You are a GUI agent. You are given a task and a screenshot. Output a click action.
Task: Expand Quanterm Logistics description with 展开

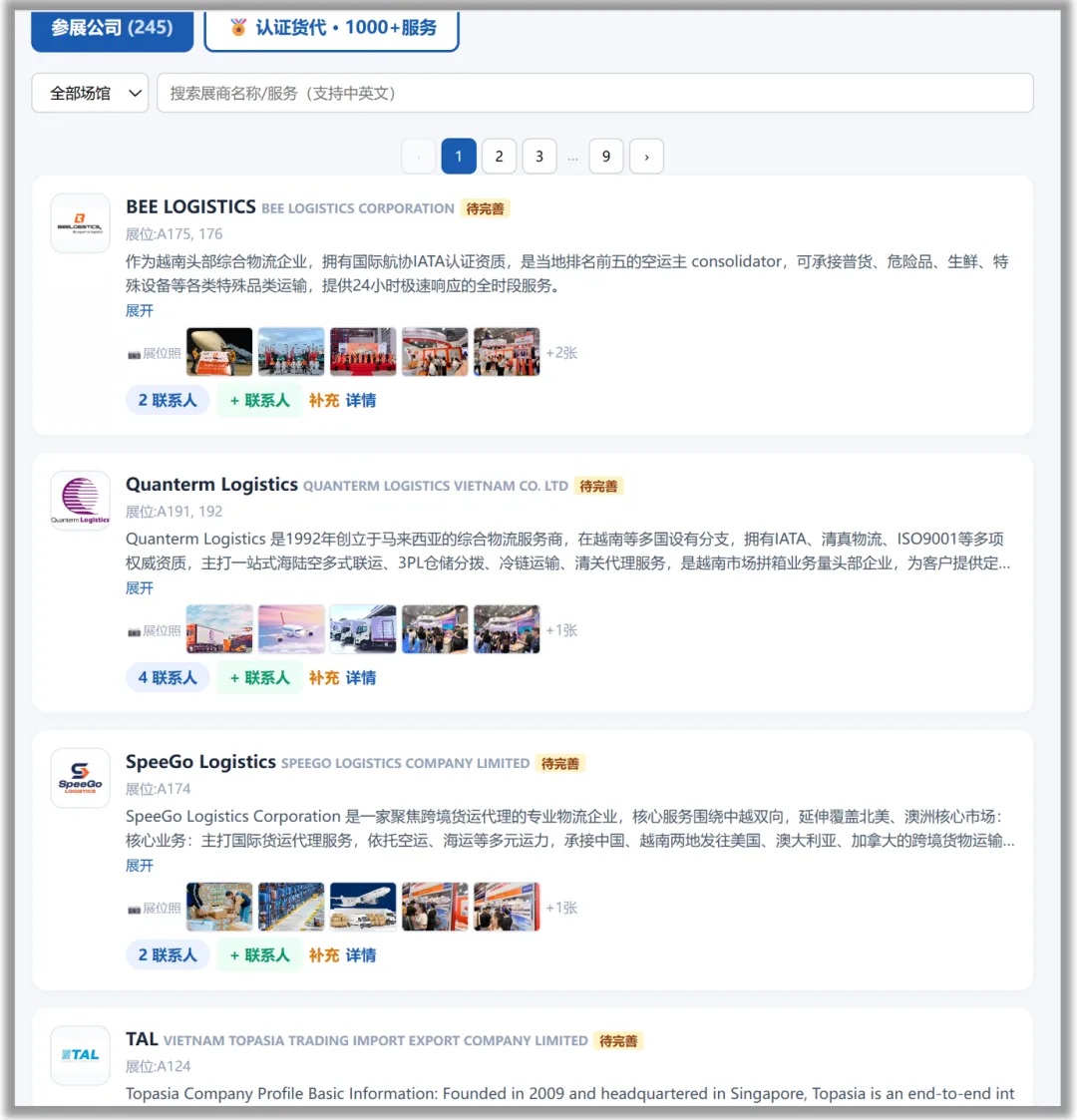click(x=140, y=587)
